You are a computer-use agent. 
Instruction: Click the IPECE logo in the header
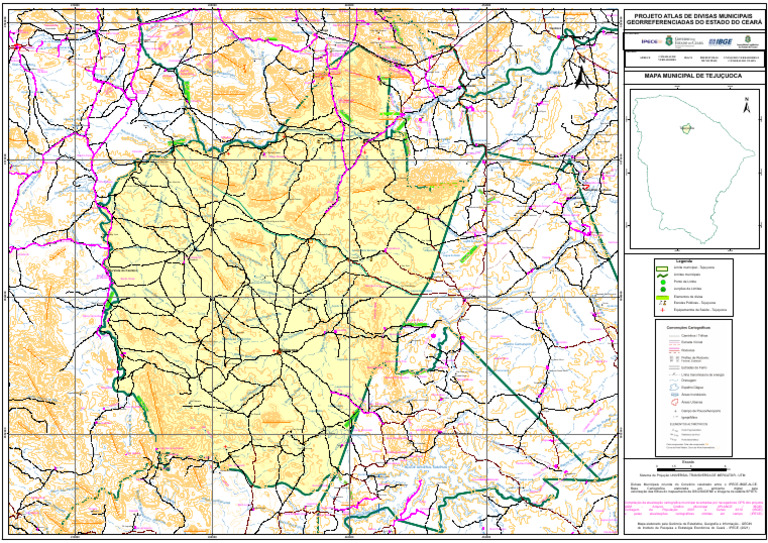tap(651, 42)
